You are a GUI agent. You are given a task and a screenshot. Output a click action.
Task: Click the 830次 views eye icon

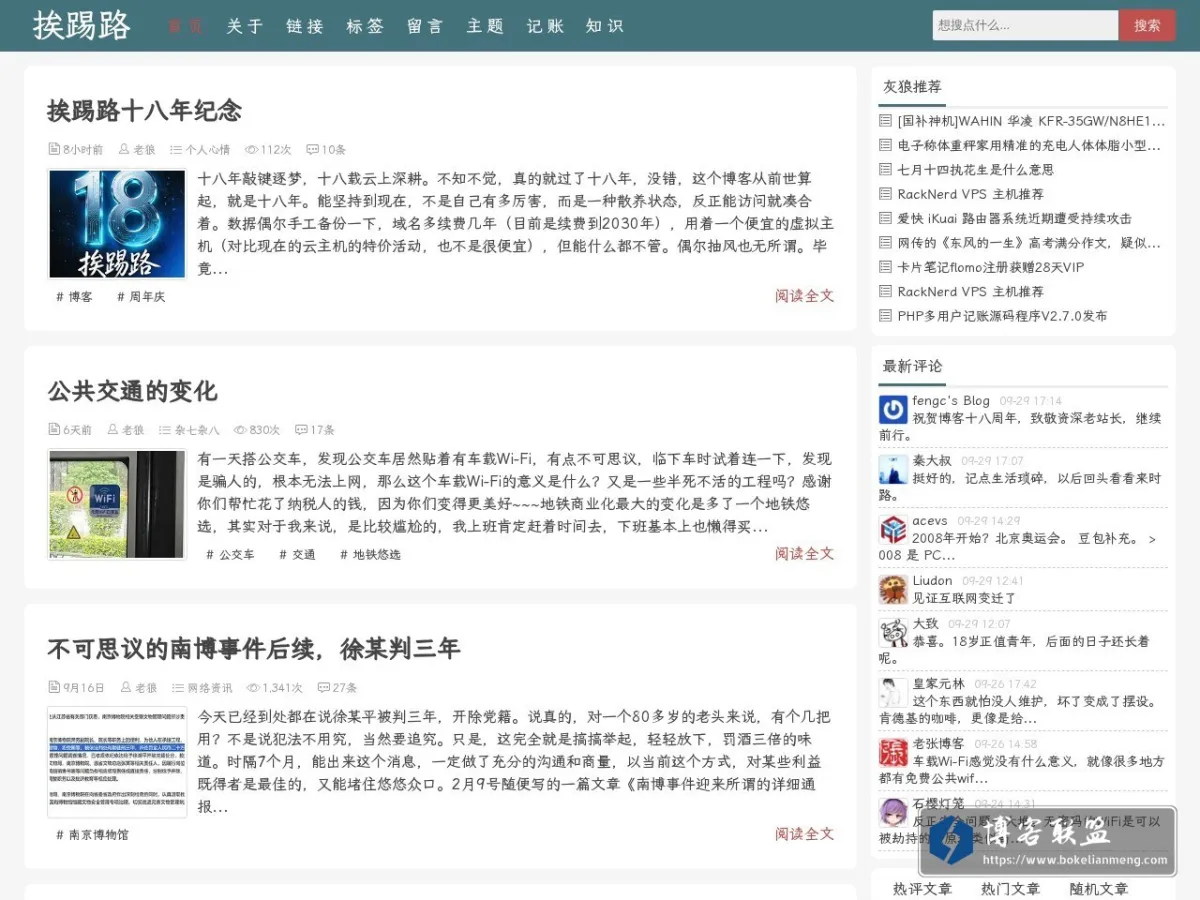pyautogui.click(x=240, y=430)
